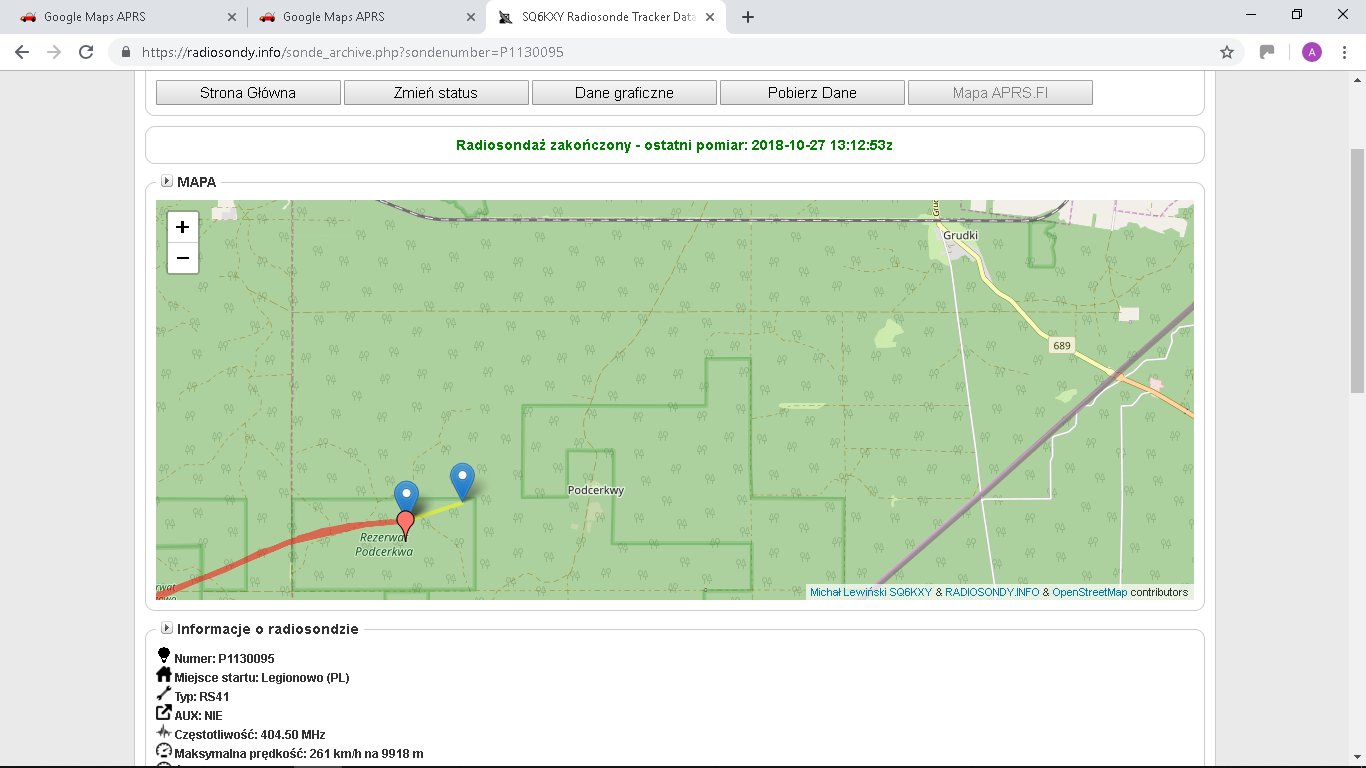The height and width of the screenshot is (768, 1366).
Task: Click the blue marker above the red marker
Action: click(406, 496)
